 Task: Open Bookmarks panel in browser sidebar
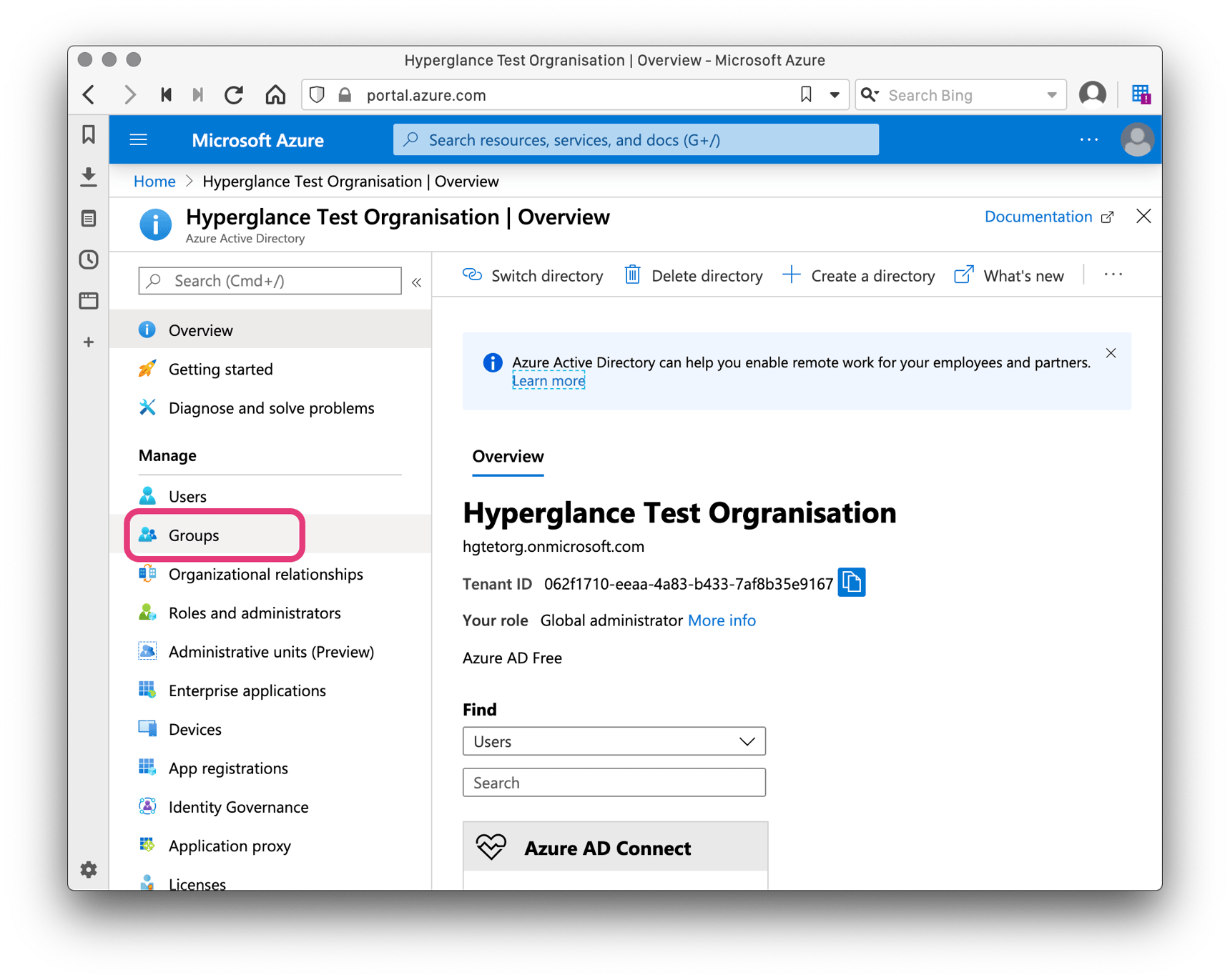coord(89,134)
